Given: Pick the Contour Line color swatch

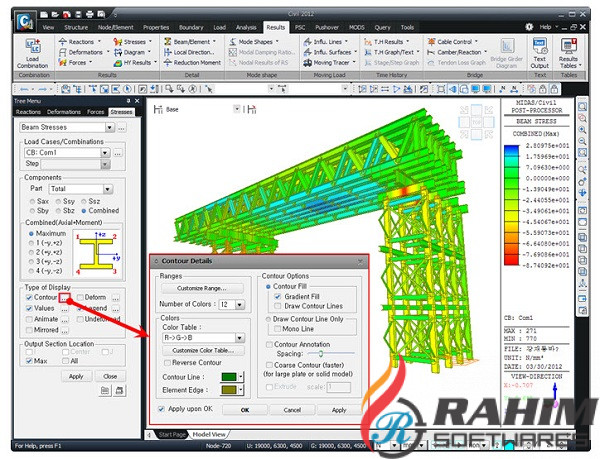Looking at the screenshot, I should coord(229,377).
